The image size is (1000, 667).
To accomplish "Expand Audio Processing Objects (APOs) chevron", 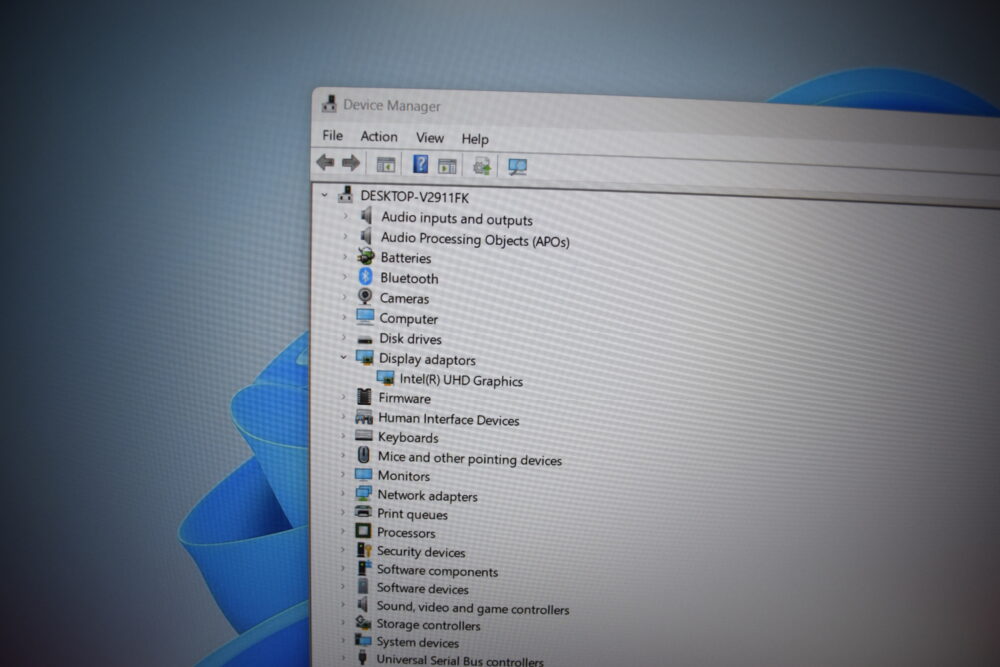I will click(346, 237).
